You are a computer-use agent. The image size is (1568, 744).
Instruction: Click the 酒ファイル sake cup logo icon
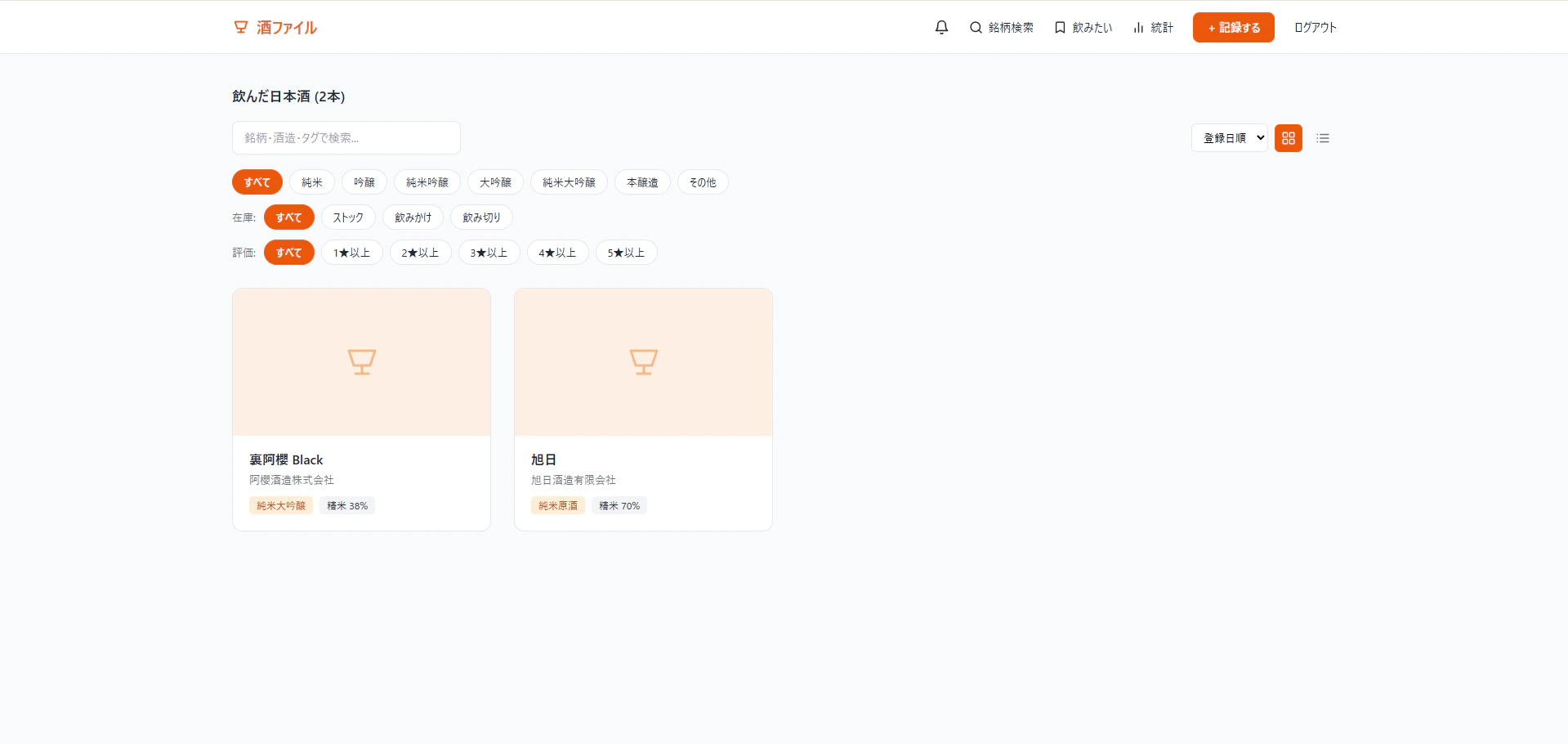tap(241, 27)
